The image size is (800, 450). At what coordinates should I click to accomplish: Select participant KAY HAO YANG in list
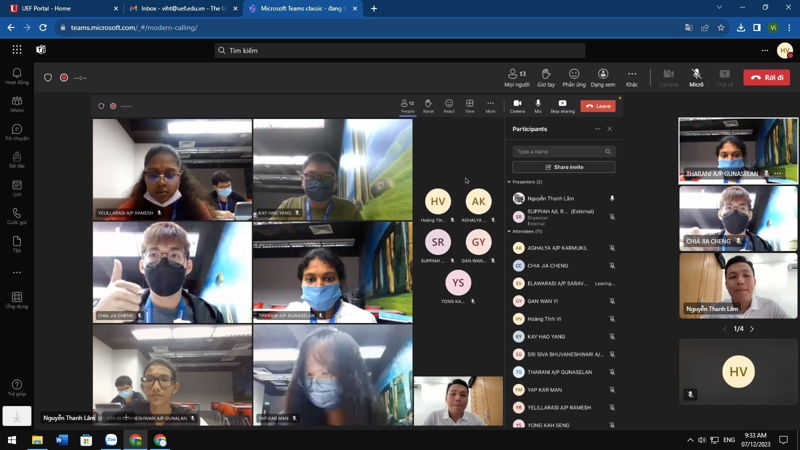pyautogui.click(x=564, y=337)
